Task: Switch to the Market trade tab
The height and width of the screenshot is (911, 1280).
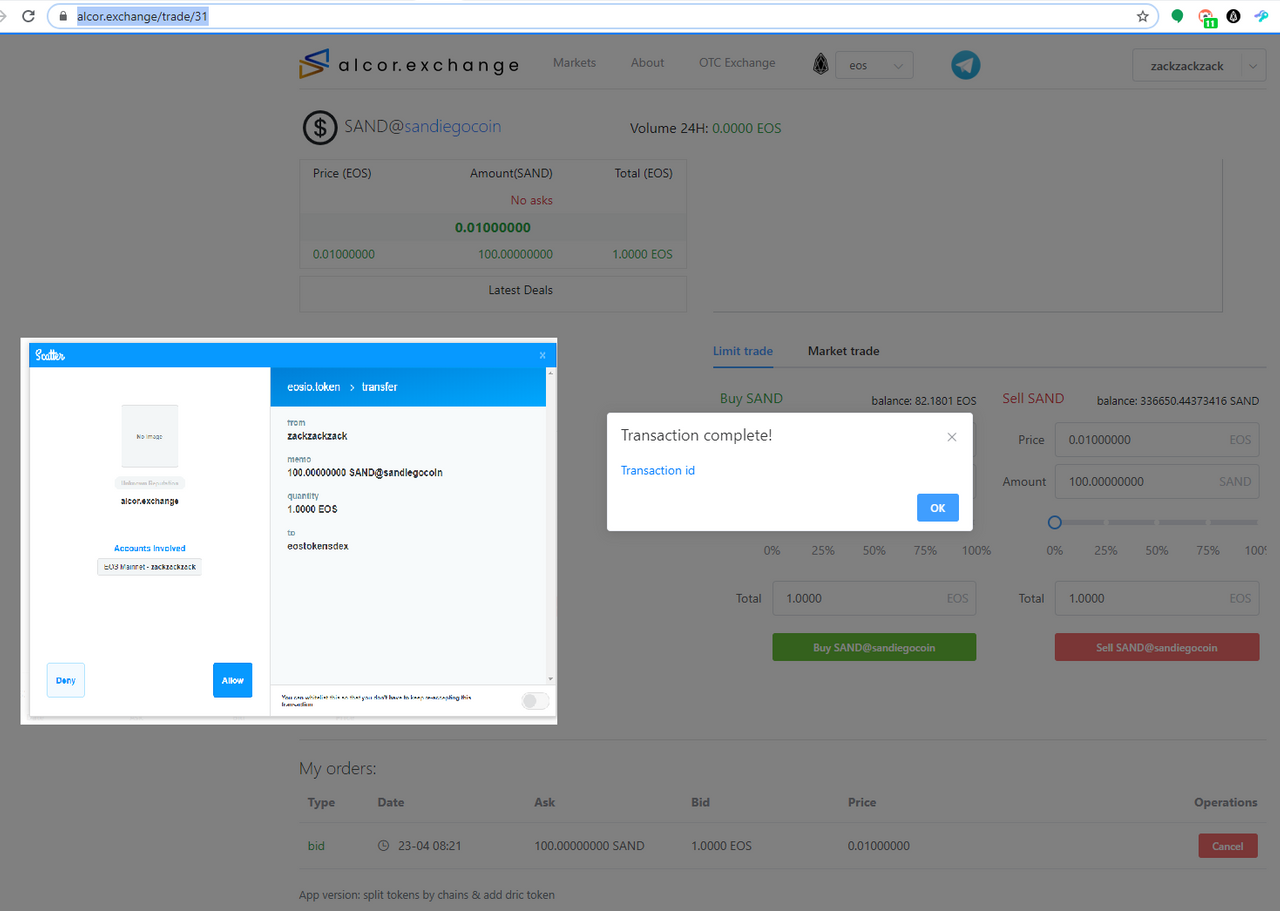Action: click(844, 351)
